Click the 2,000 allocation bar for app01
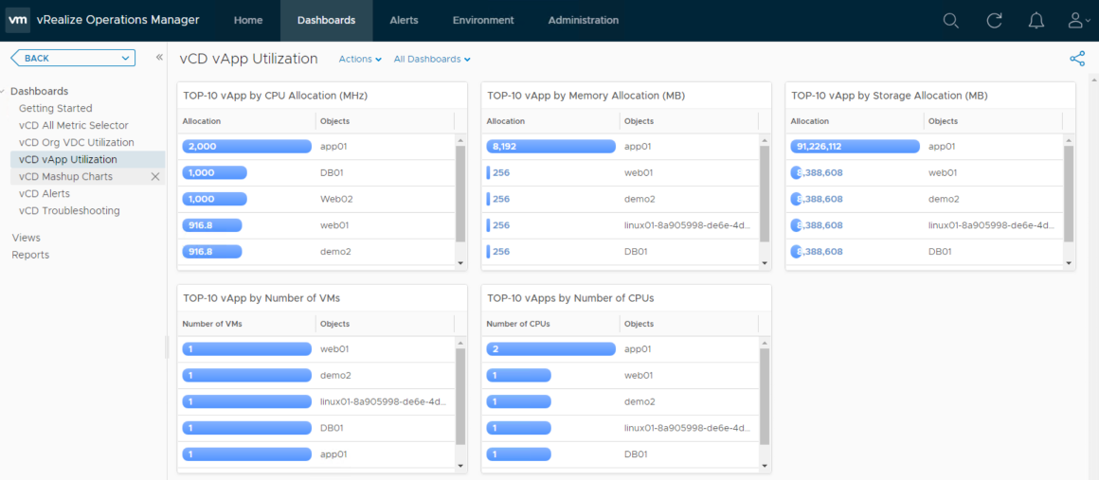1099x480 pixels. click(247, 146)
